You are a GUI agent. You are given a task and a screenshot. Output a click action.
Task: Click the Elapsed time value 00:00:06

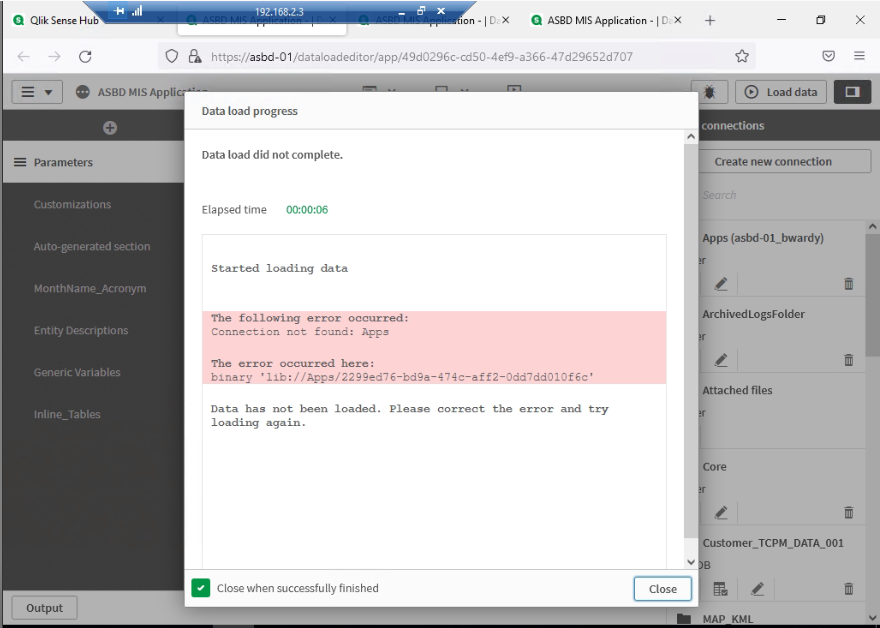click(x=307, y=210)
